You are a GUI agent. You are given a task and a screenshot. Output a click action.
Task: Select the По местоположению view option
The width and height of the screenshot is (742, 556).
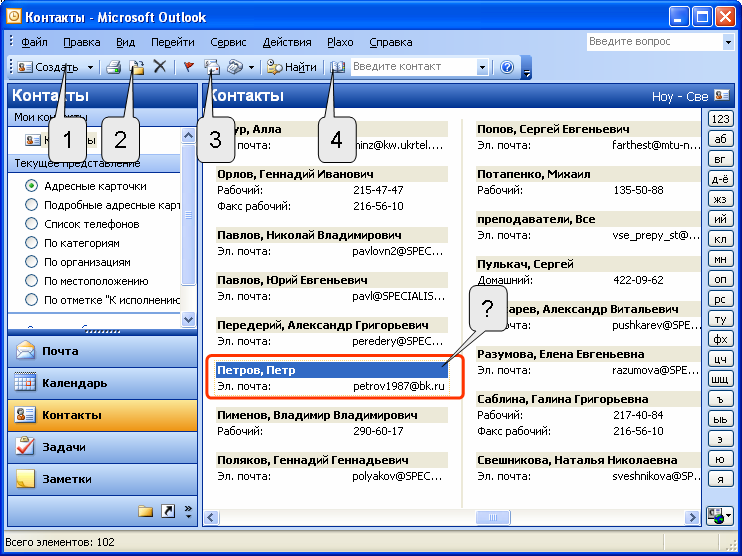31,281
